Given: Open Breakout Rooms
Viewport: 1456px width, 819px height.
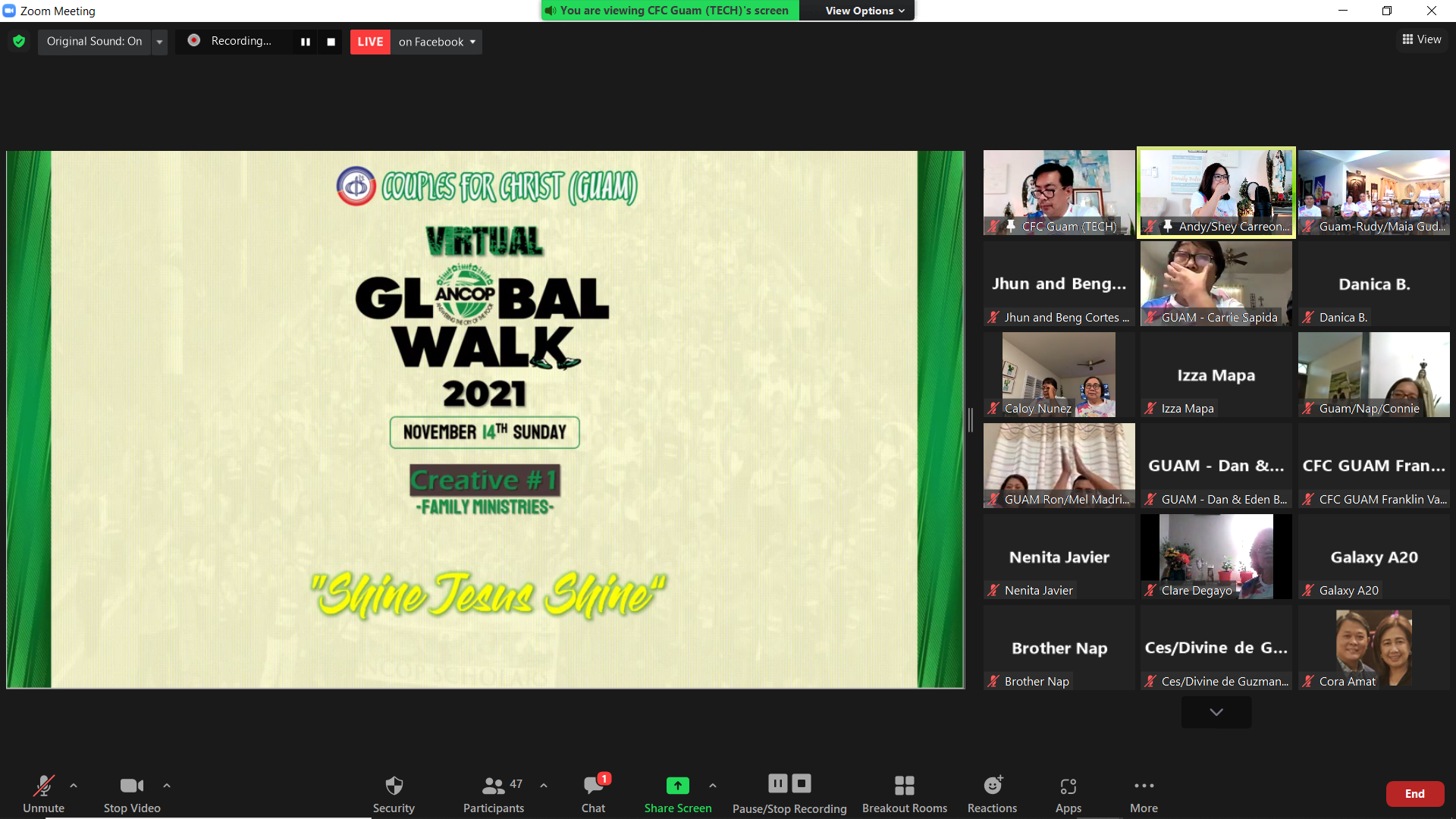Looking at the screenshot, I should click(905, 794).
